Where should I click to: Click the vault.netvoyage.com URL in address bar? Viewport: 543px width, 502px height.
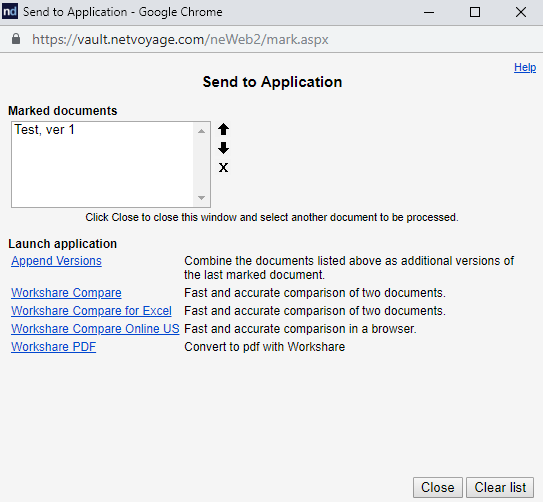180,39
